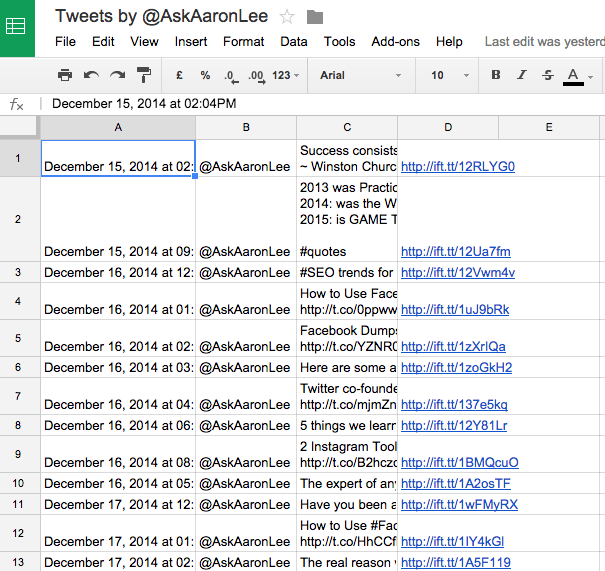
Task: Open link http://ift.tt/12Ua7fm
Action: [456, 252]
